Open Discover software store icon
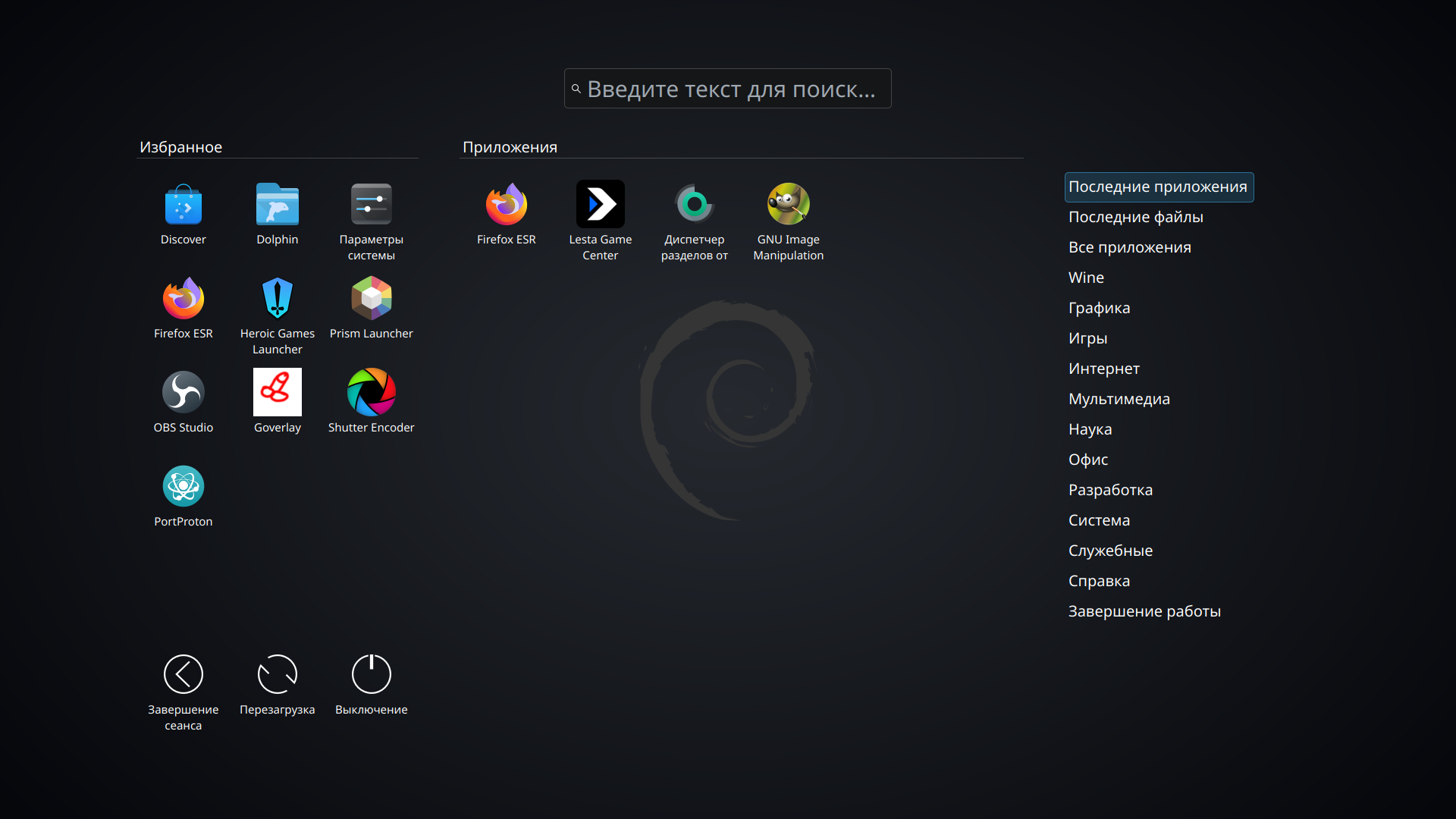Screen dimensions: 1456x819 pyautogui.click(x=184, y=205)
